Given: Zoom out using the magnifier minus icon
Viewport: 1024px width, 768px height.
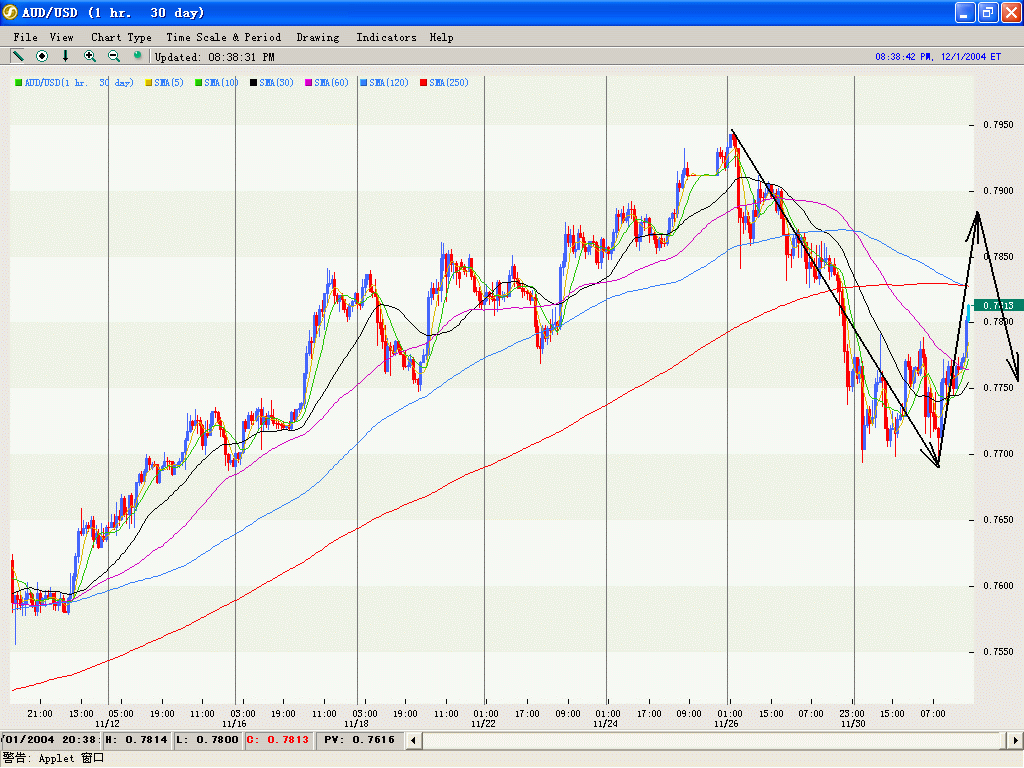Looking at the screenshot, I should tap(114, 56).
